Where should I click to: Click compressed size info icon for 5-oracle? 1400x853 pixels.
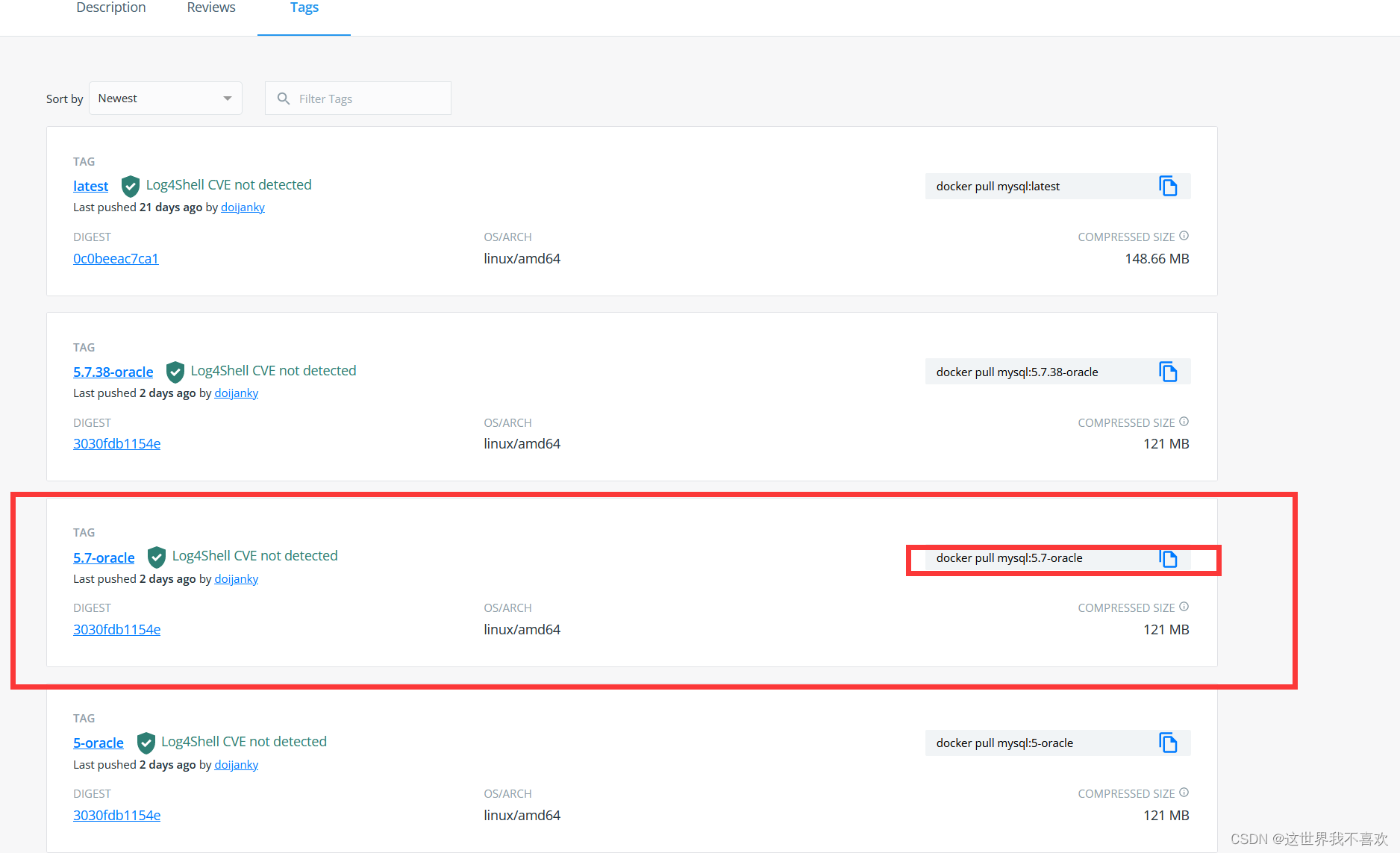(1184, 793)
